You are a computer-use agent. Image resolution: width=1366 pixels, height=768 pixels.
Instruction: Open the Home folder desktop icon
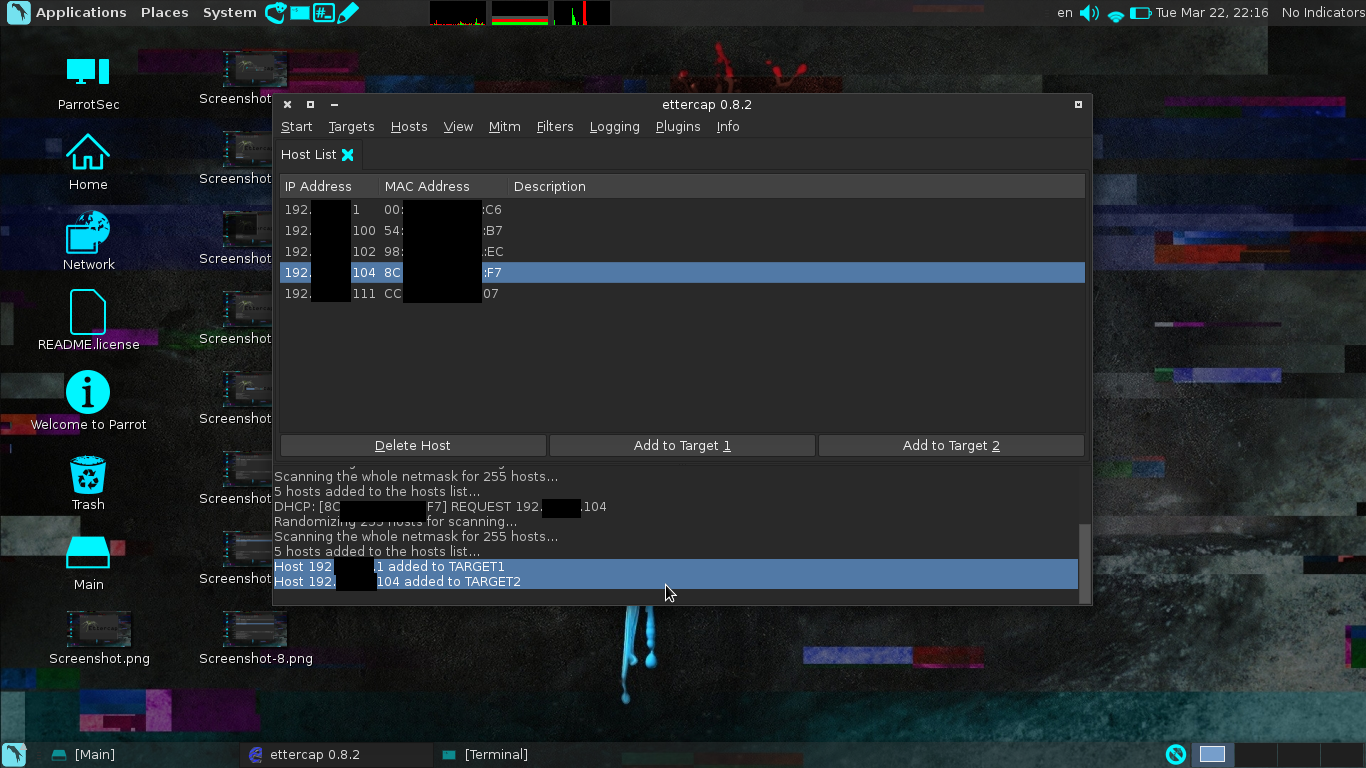point(88,162)
